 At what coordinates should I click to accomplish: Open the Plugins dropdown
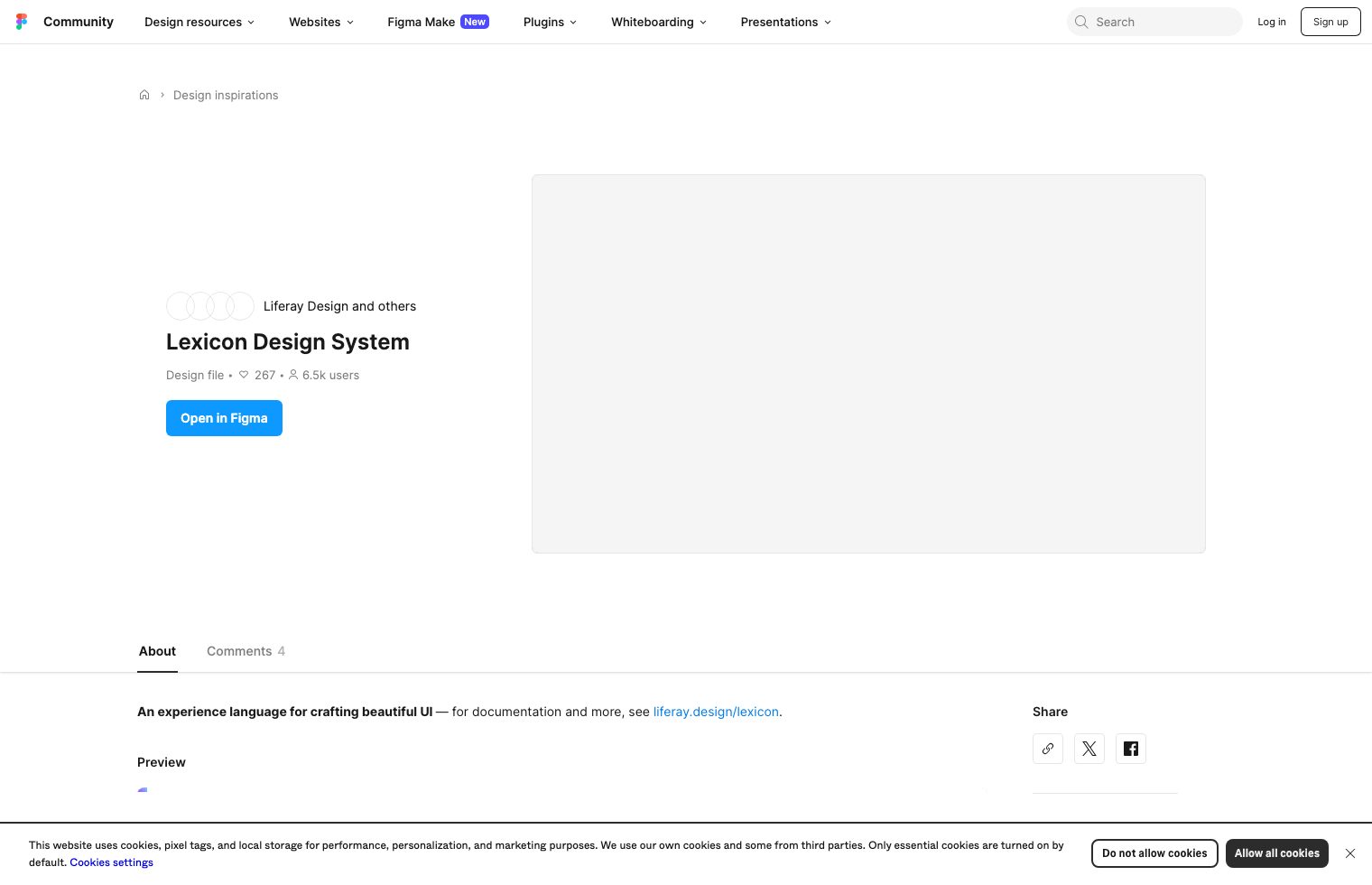pyautogui.click(x=549, y=22)
